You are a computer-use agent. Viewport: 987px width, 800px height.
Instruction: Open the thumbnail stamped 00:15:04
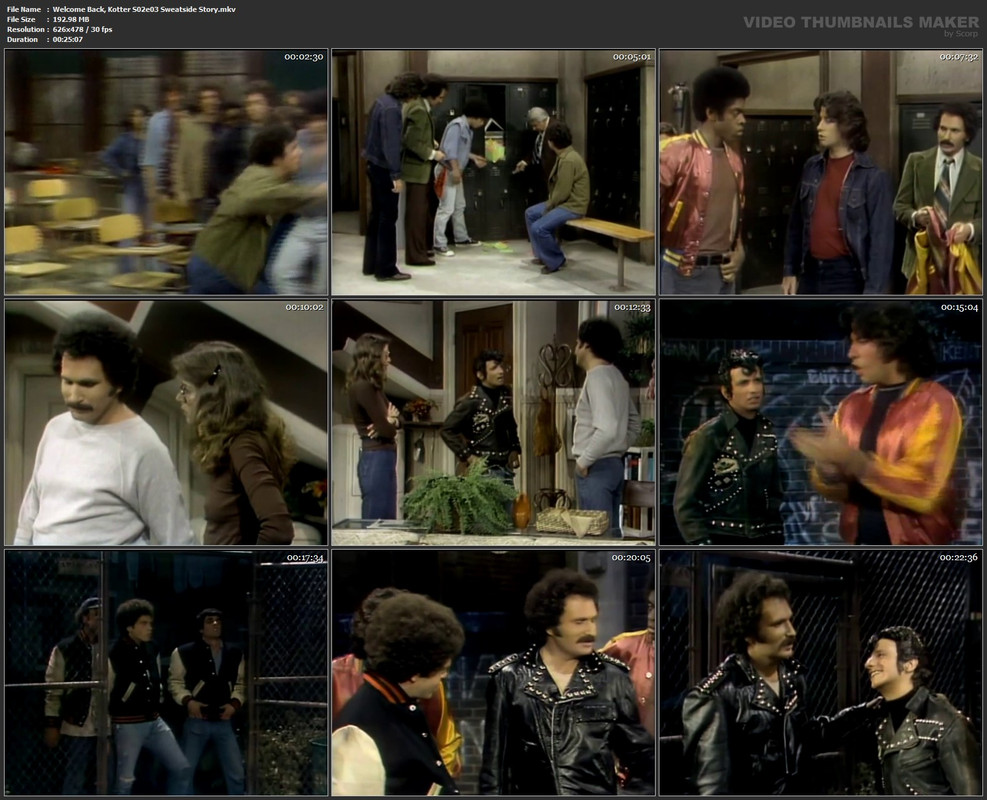point(821,422)
